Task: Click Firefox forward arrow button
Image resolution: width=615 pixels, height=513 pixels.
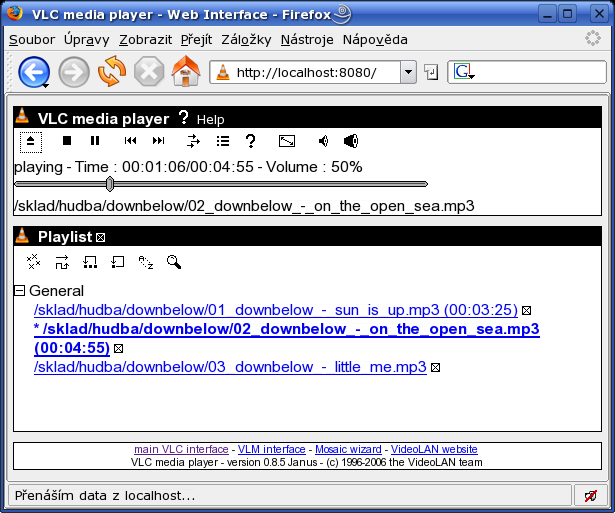Action: click(74, 72)
